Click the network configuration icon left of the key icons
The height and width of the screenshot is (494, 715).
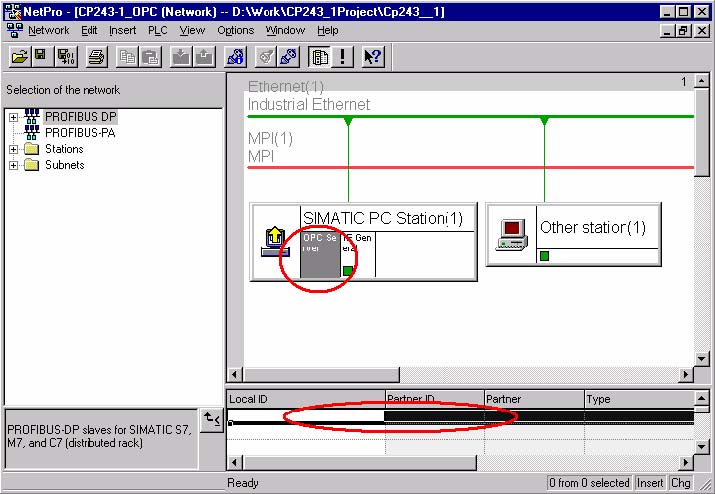[x=236, y=57]
